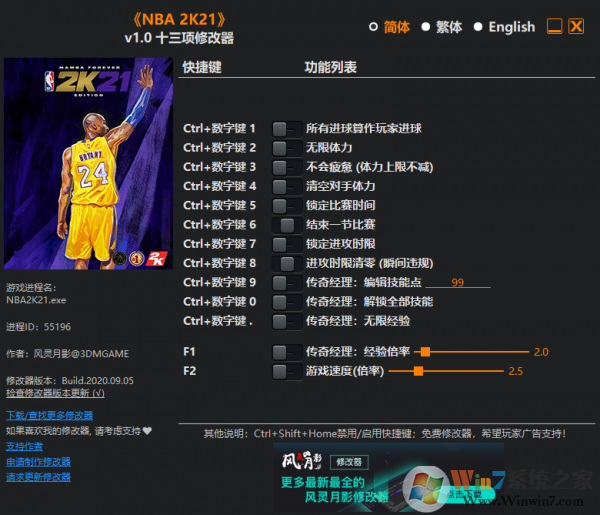600x515 pixels.
Task: Select 简体 language radio button
Action: [x=373, y=27]
